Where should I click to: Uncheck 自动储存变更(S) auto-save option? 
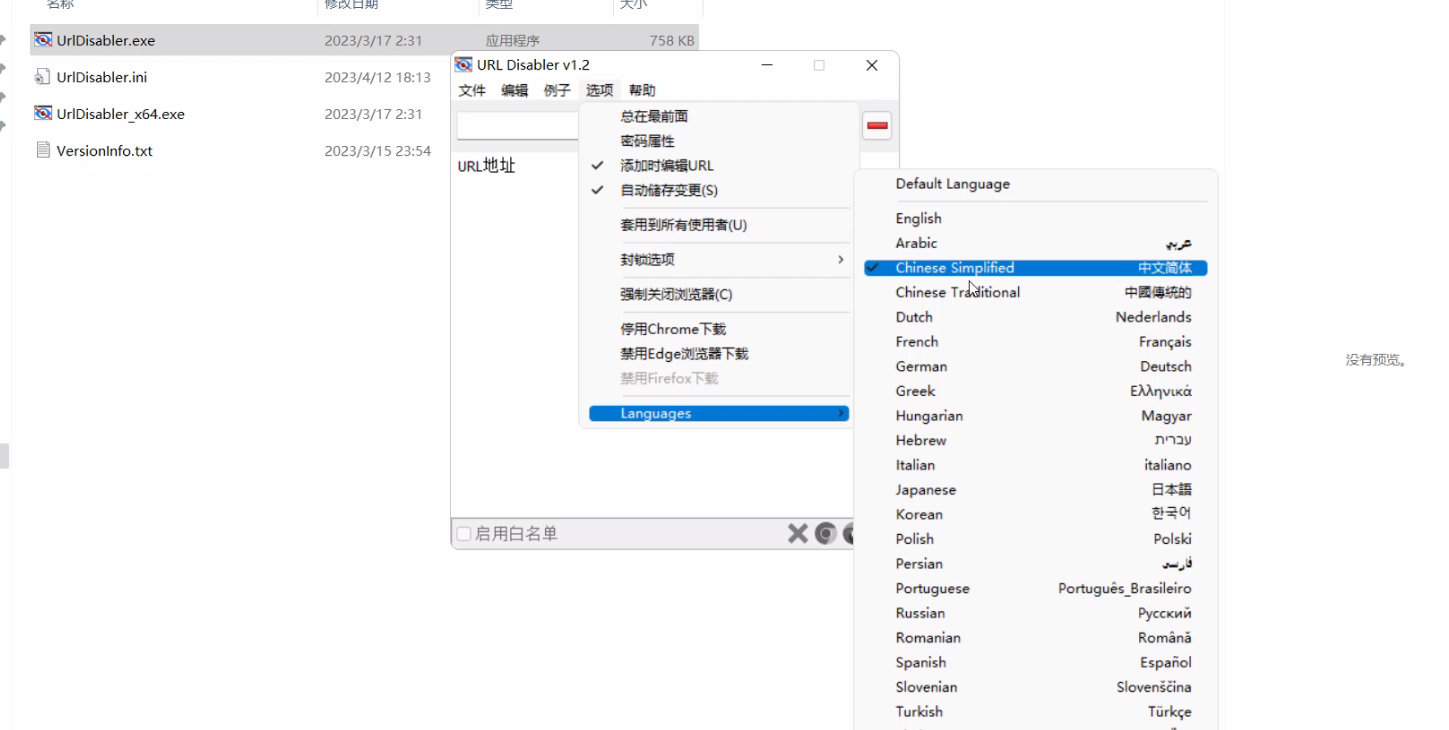coord(668,190)
